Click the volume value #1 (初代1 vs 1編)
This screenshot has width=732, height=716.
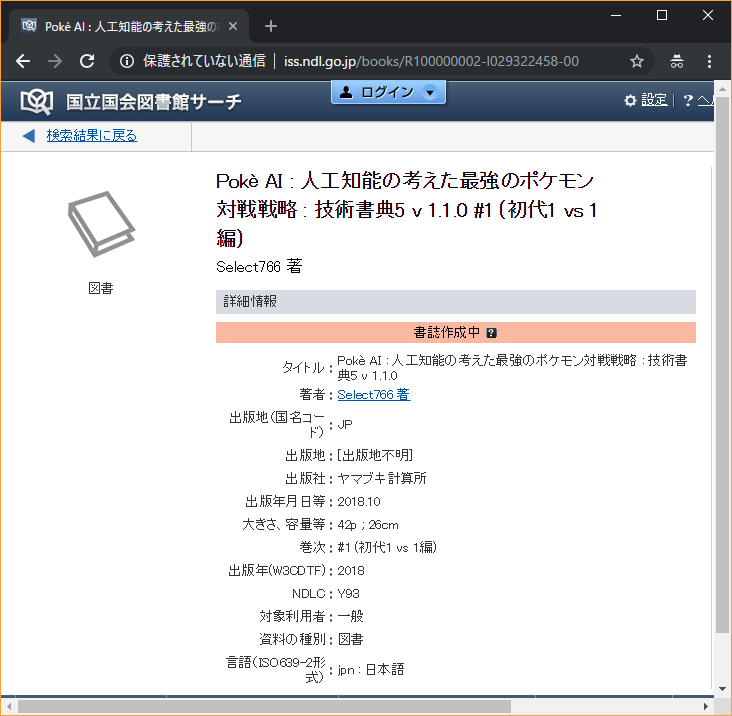pos(387,548)
